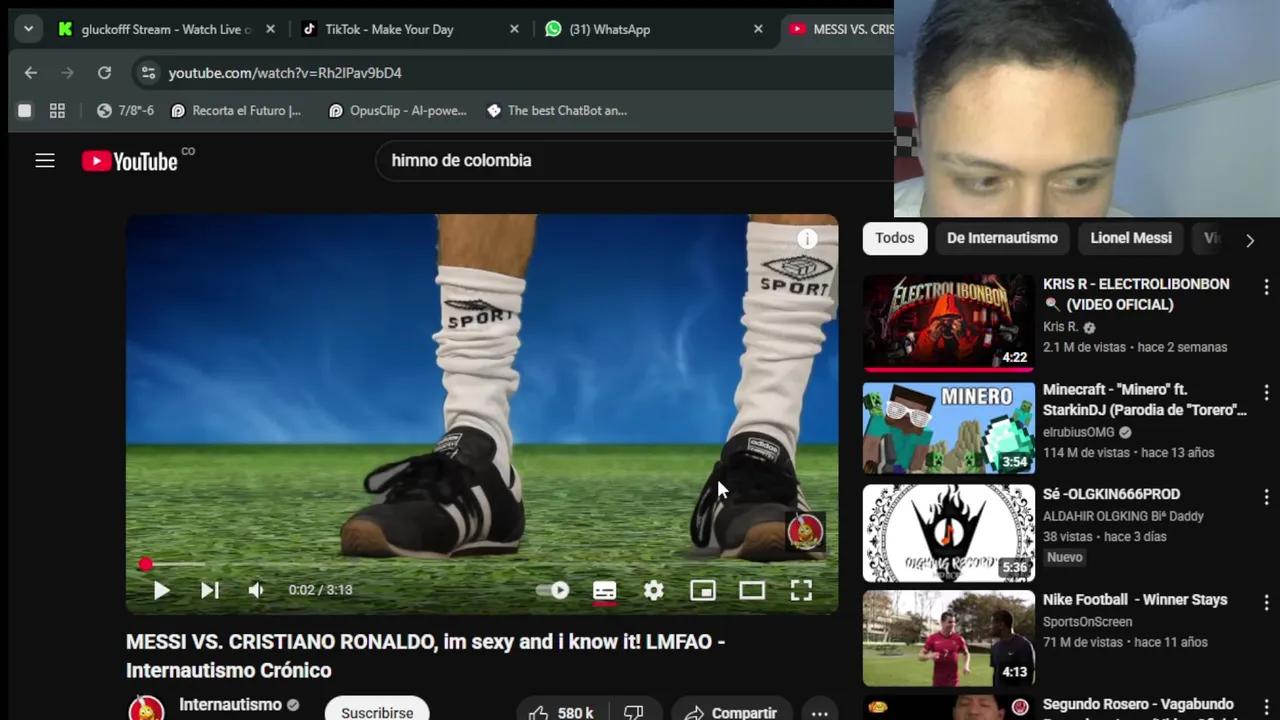
Task: Select the Todos filter chip
Action: [895, 238]
